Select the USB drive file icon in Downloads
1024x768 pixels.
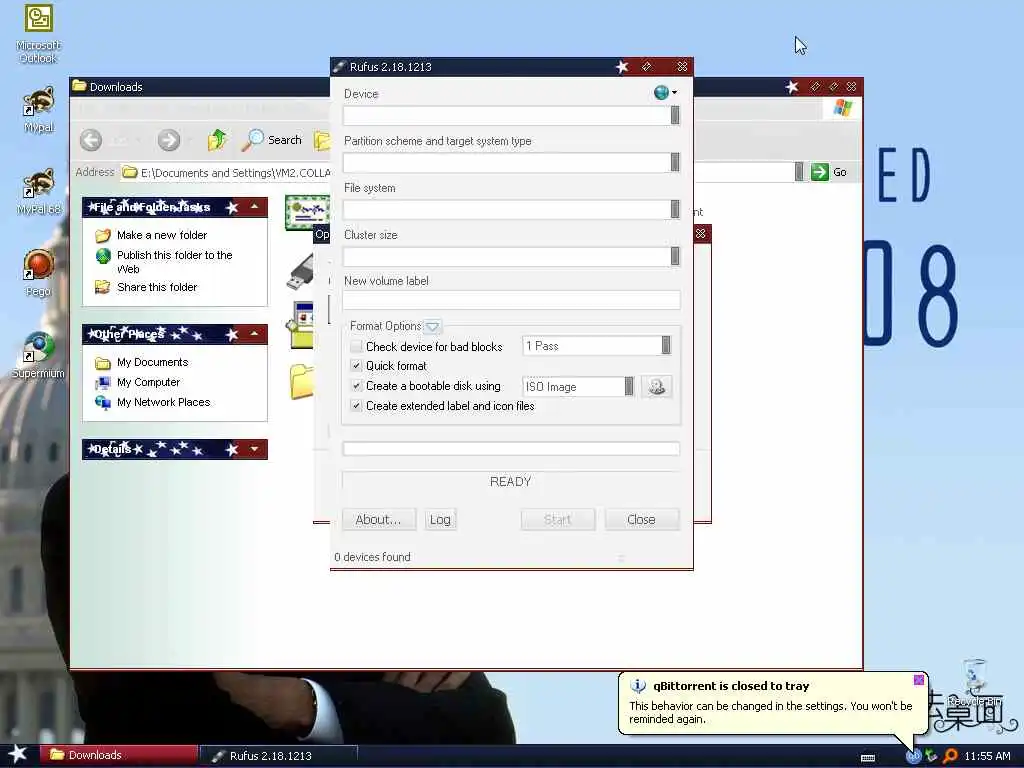coord(300,272)
